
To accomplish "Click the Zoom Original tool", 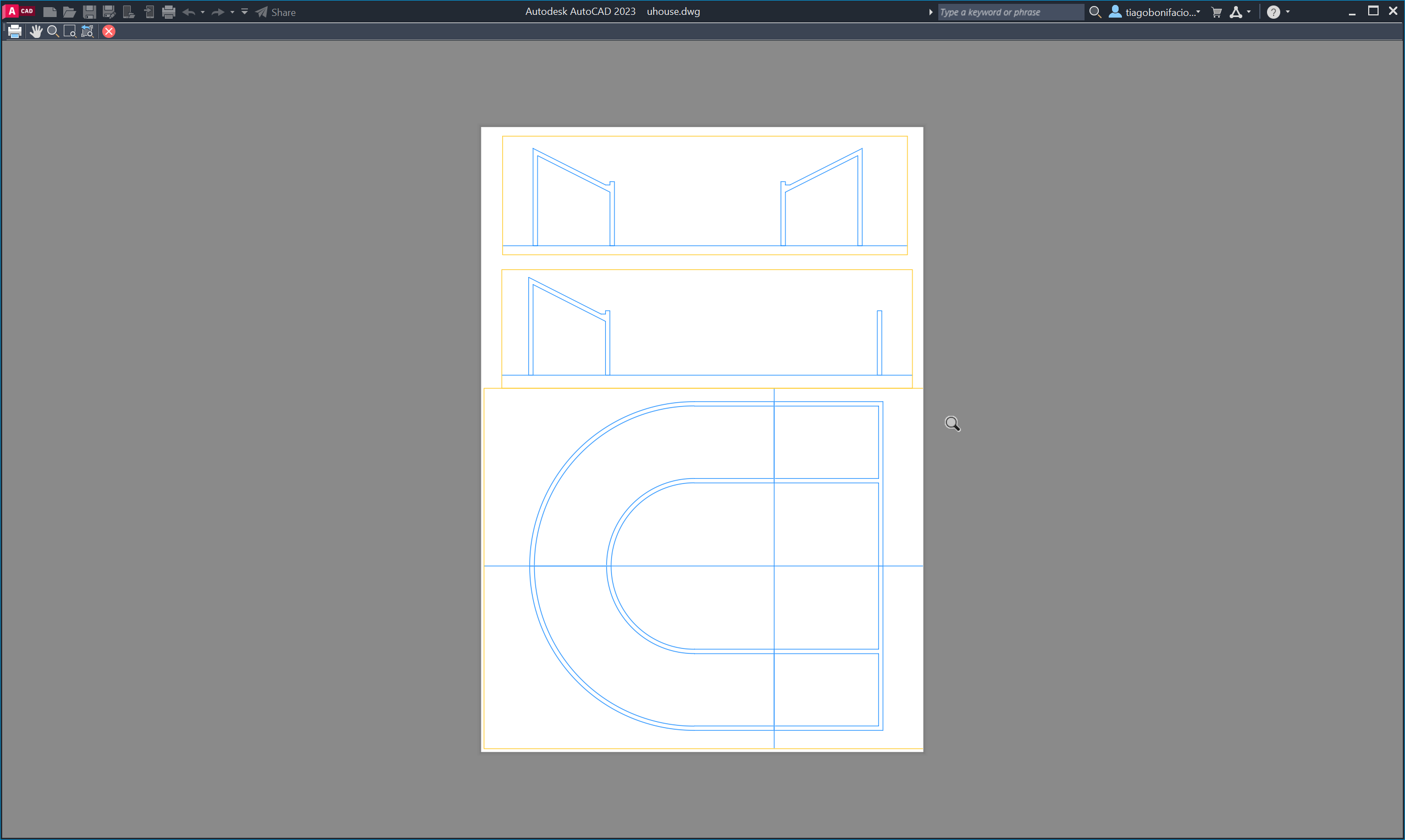I will pyautogui.click(x=87, y=32).
